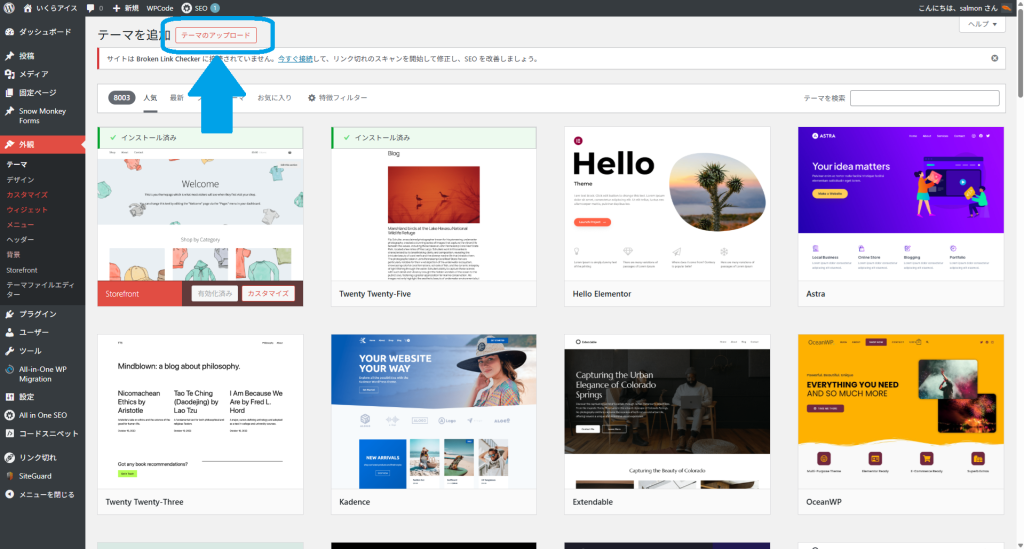Open メディア in the sidebar
Screen dimensions: 1024x549
[33, 74]
